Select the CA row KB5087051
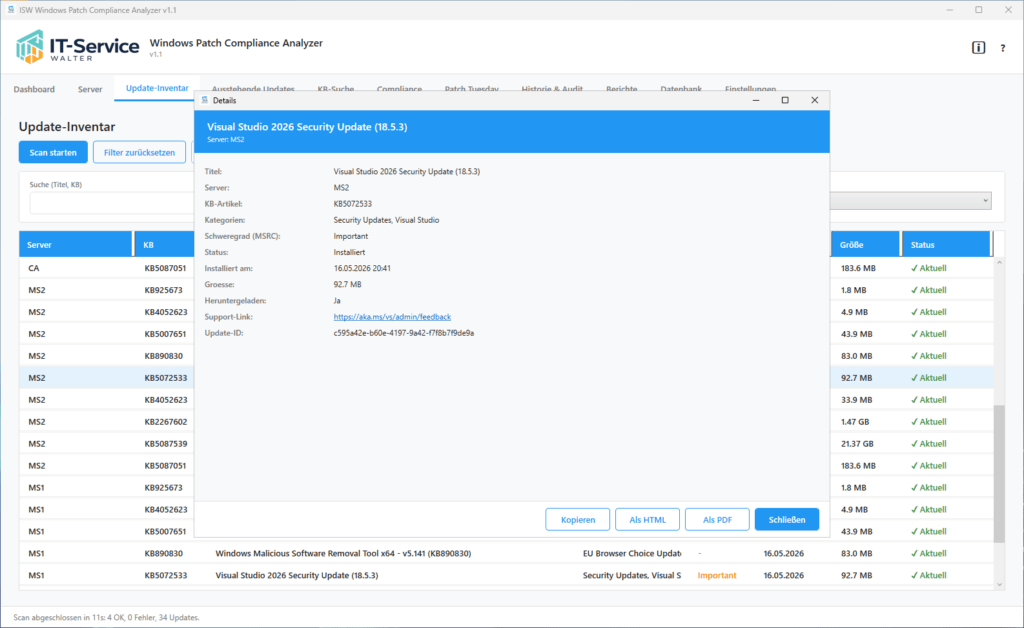Screen dimensions: 1024x628 click(107, 268)
